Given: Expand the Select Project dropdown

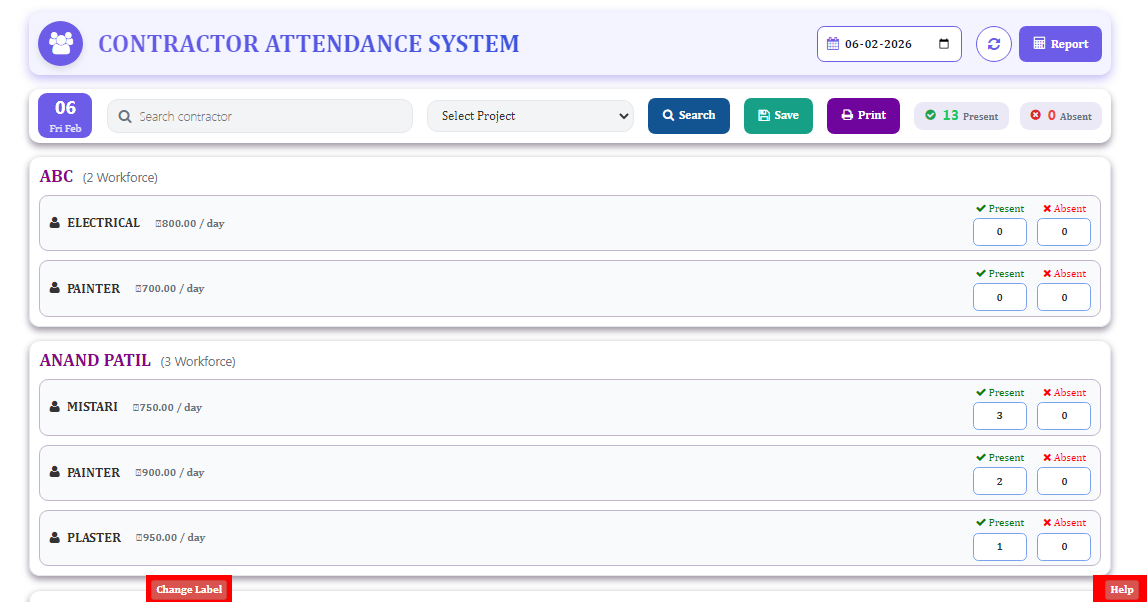Looking at the screenshot, I should coord(530,116).
